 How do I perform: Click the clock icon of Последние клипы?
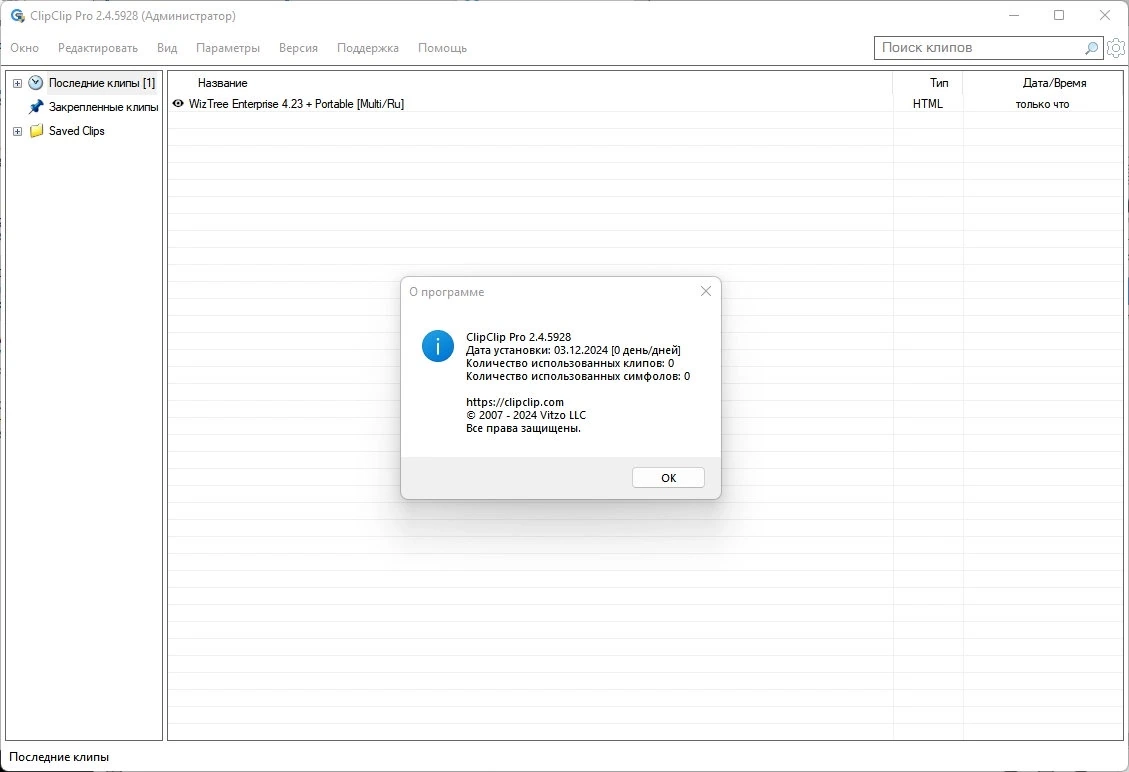(x=35, y=83)
